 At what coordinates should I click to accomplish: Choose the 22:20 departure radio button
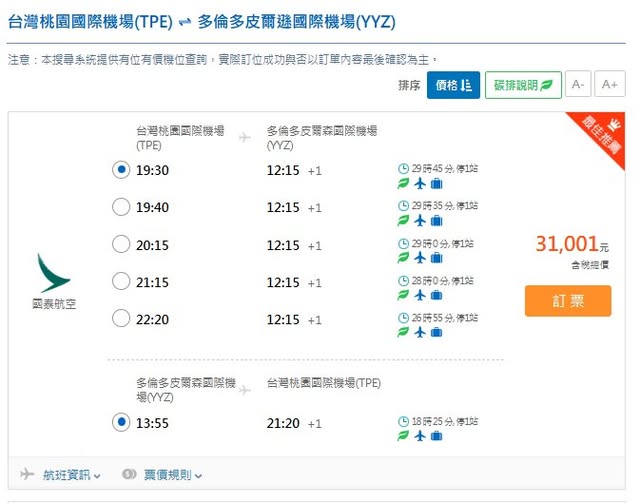tap(121, 319)
